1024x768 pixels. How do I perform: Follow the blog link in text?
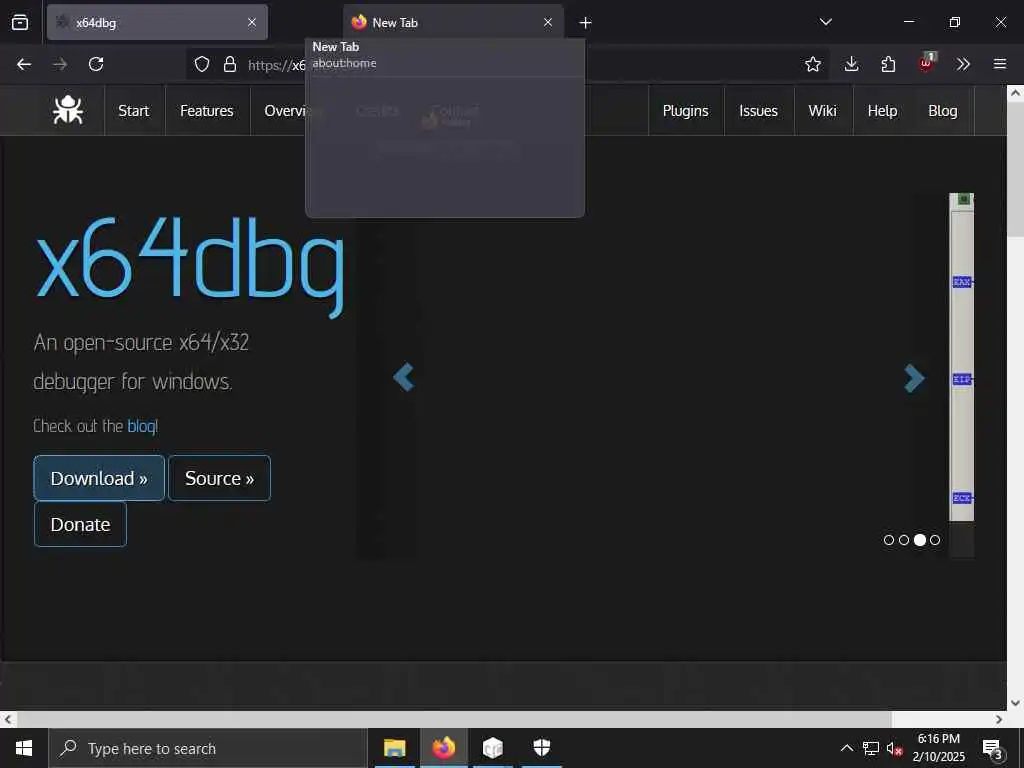pyautogui.click(x=141, y=426)
